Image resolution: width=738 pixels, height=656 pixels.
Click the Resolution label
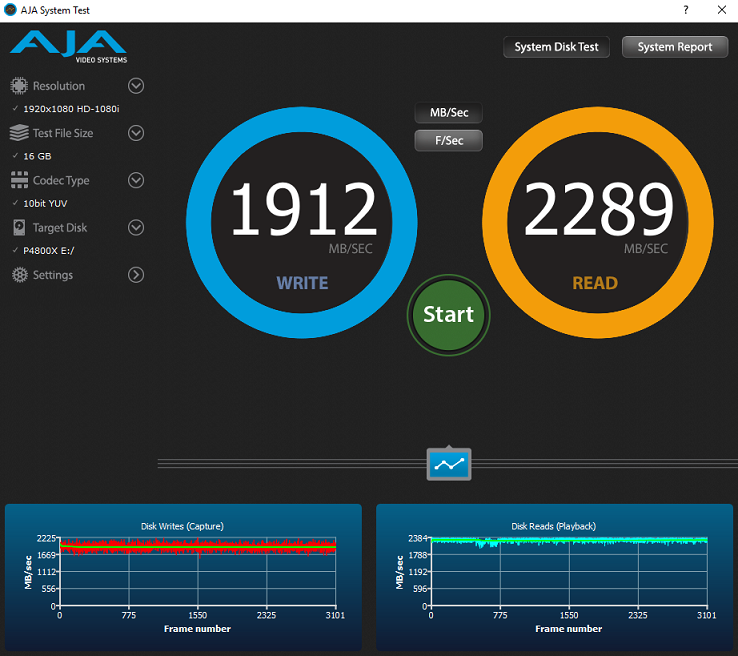59,86
